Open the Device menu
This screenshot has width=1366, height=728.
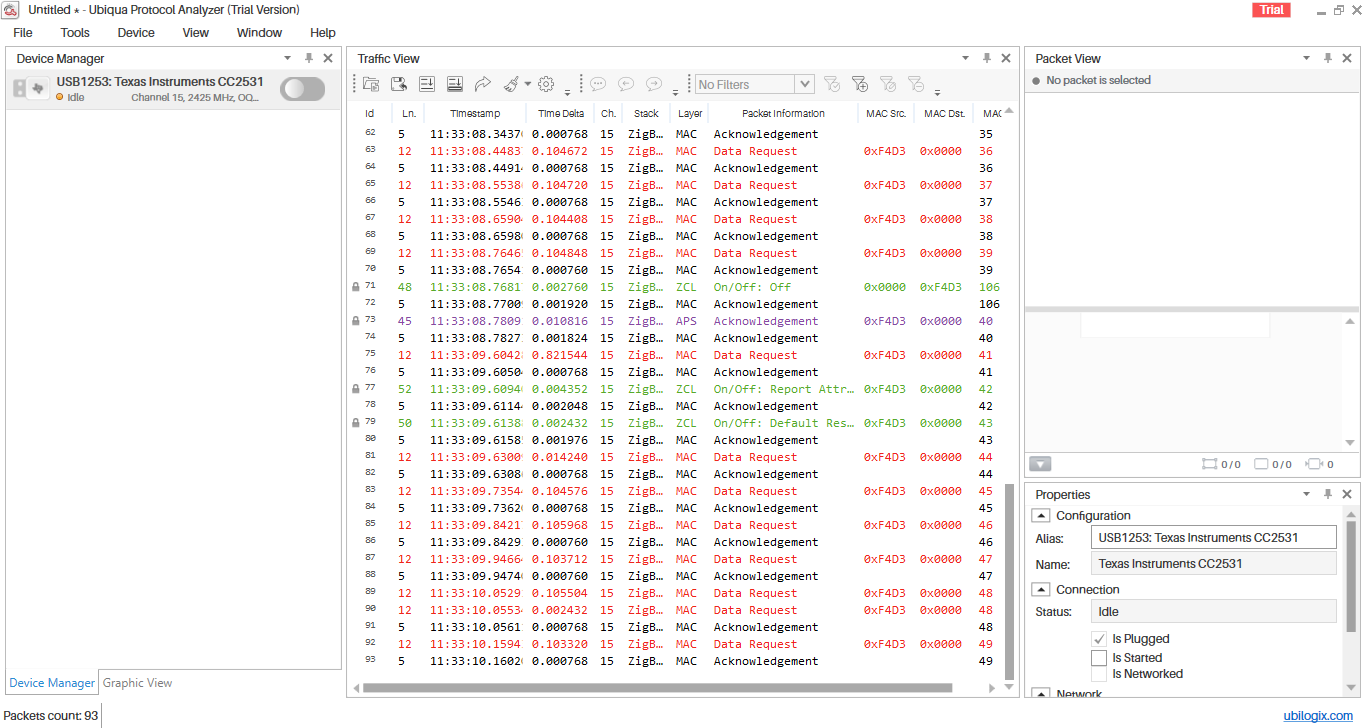[x=136, y=33]
